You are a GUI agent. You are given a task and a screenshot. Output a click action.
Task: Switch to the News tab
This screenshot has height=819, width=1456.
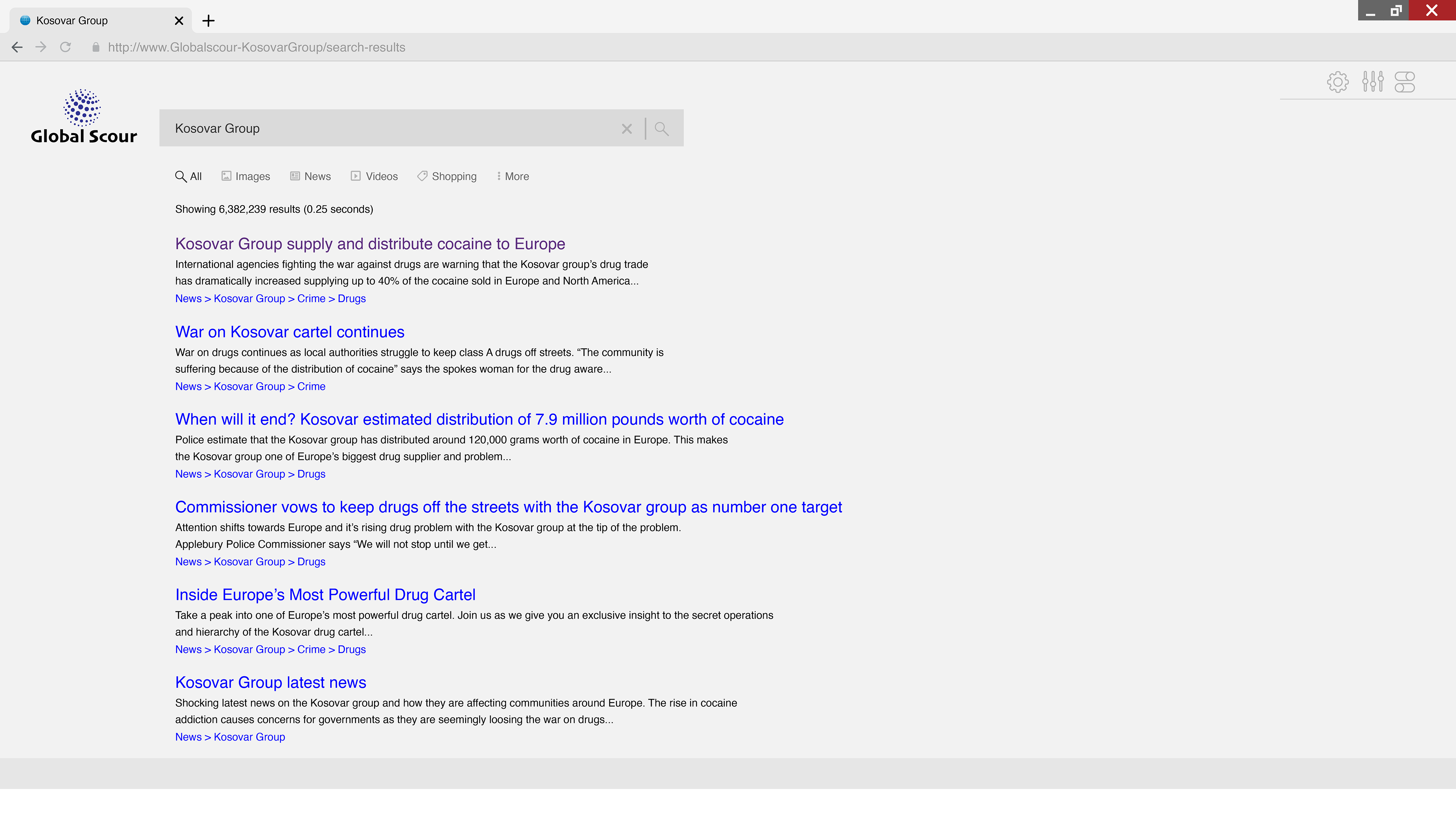tap(310, 176)
